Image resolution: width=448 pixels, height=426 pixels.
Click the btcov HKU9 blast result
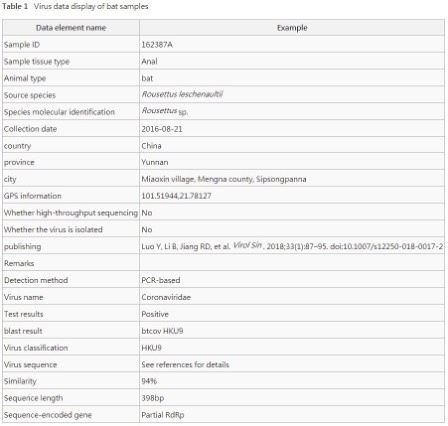click(x=162, y=331)
